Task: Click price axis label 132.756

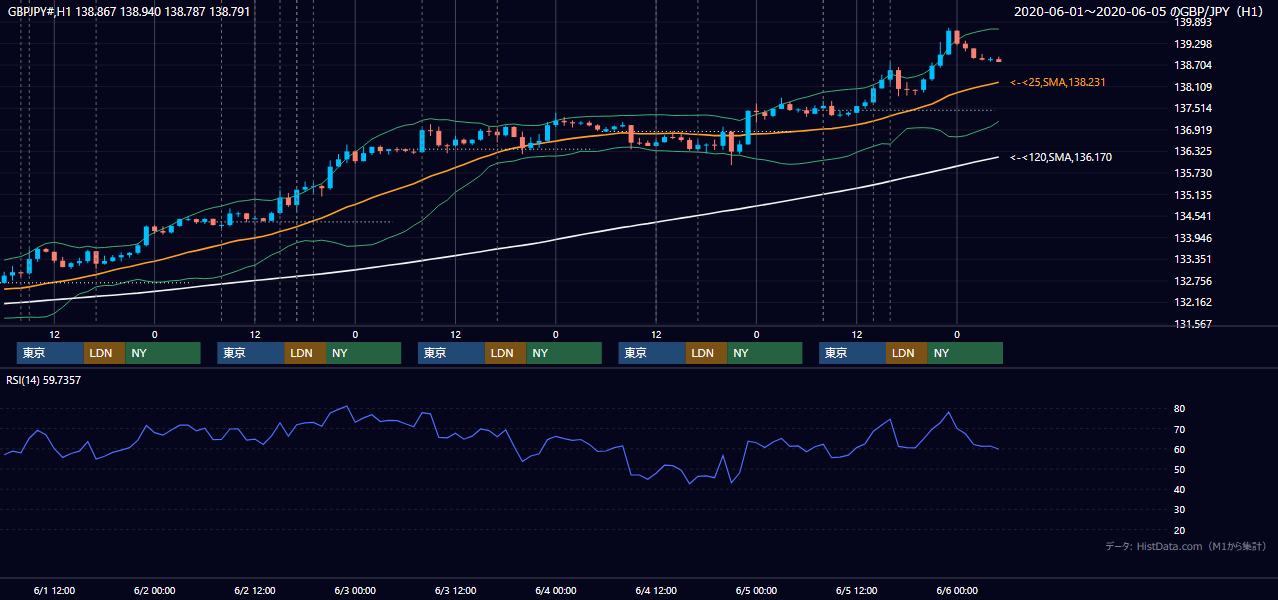Action: [x=1193, y=281]
